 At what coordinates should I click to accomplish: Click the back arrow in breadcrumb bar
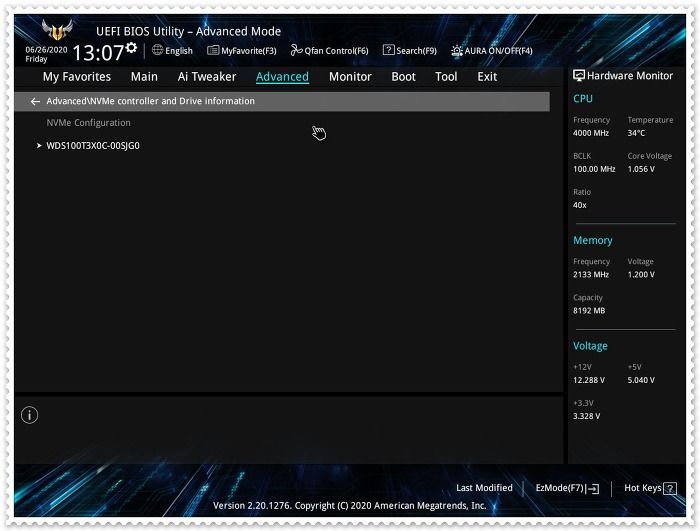(x=35, y=101)
